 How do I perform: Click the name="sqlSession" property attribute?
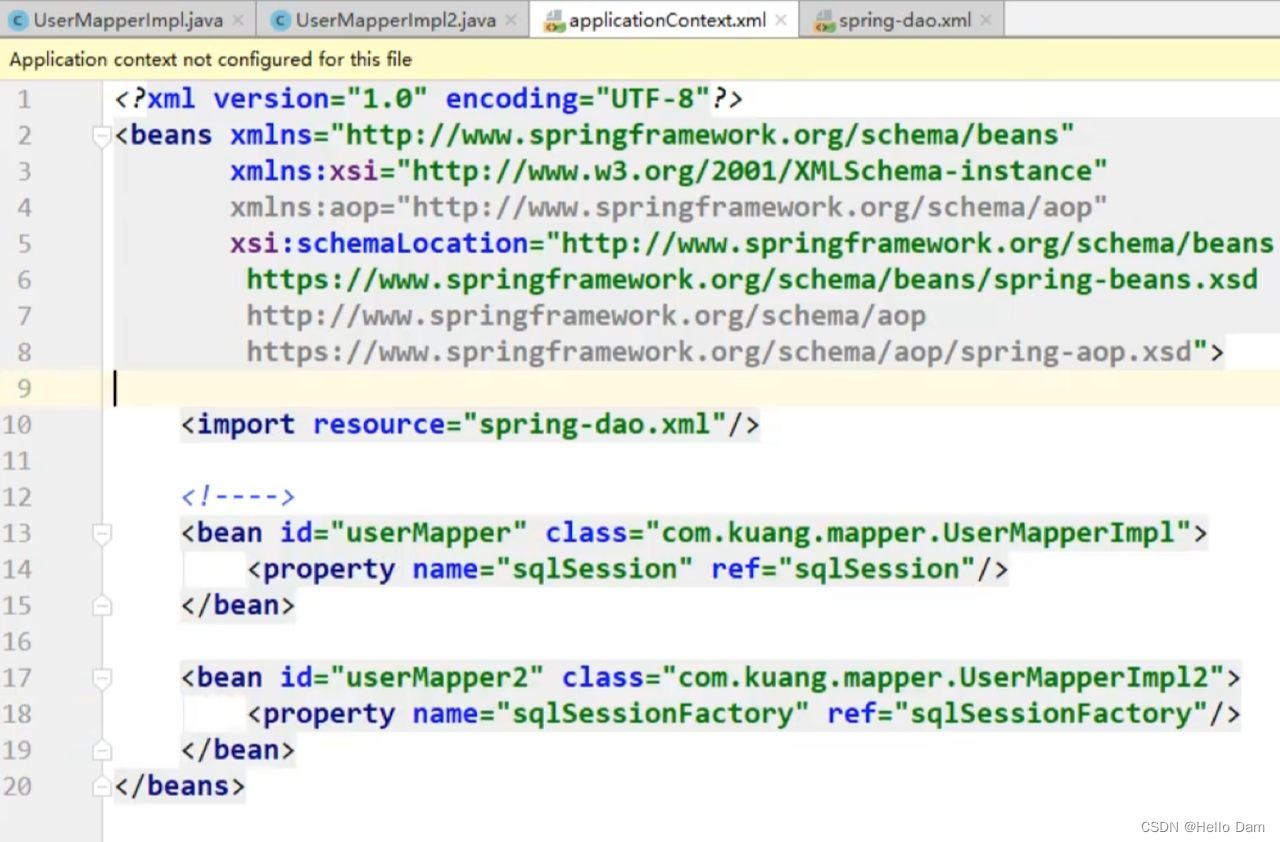pyautogui.click(x=553, y=569)
